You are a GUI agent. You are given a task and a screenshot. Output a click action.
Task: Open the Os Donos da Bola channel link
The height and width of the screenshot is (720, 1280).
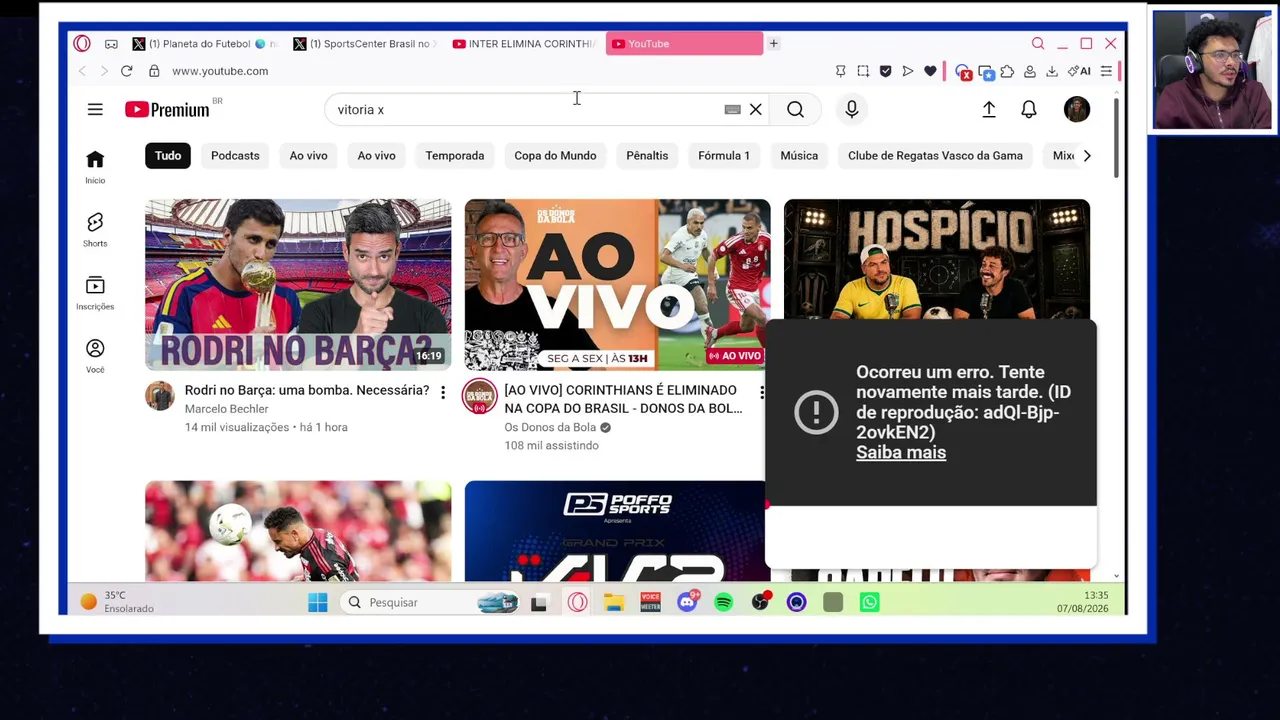point(550,427)
